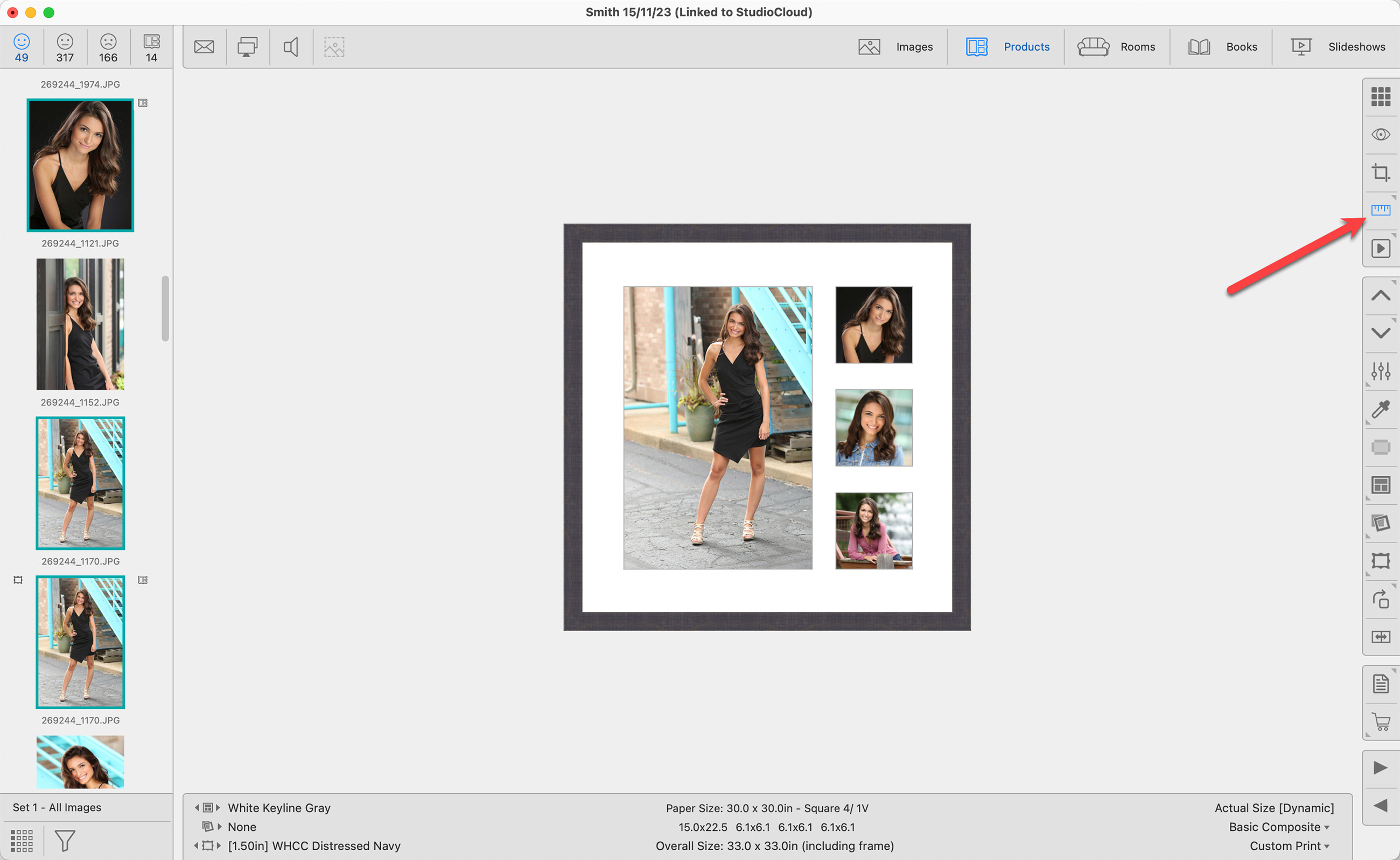The image size is (1400, 860).
Task: Click the Actual Size [Dynamic] text
Action: pyautogui.click(x=1273, y=808)
